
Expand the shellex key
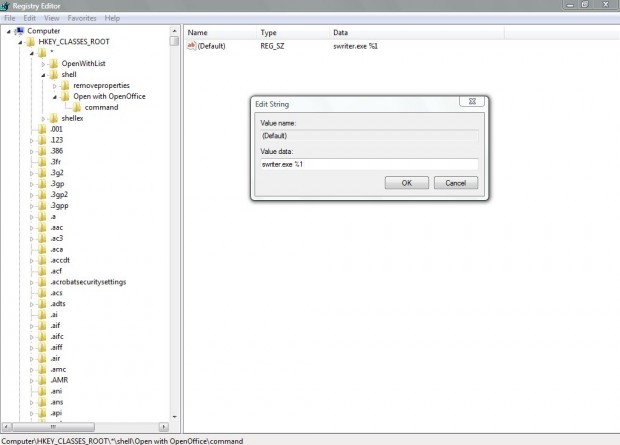coord(43,119)
